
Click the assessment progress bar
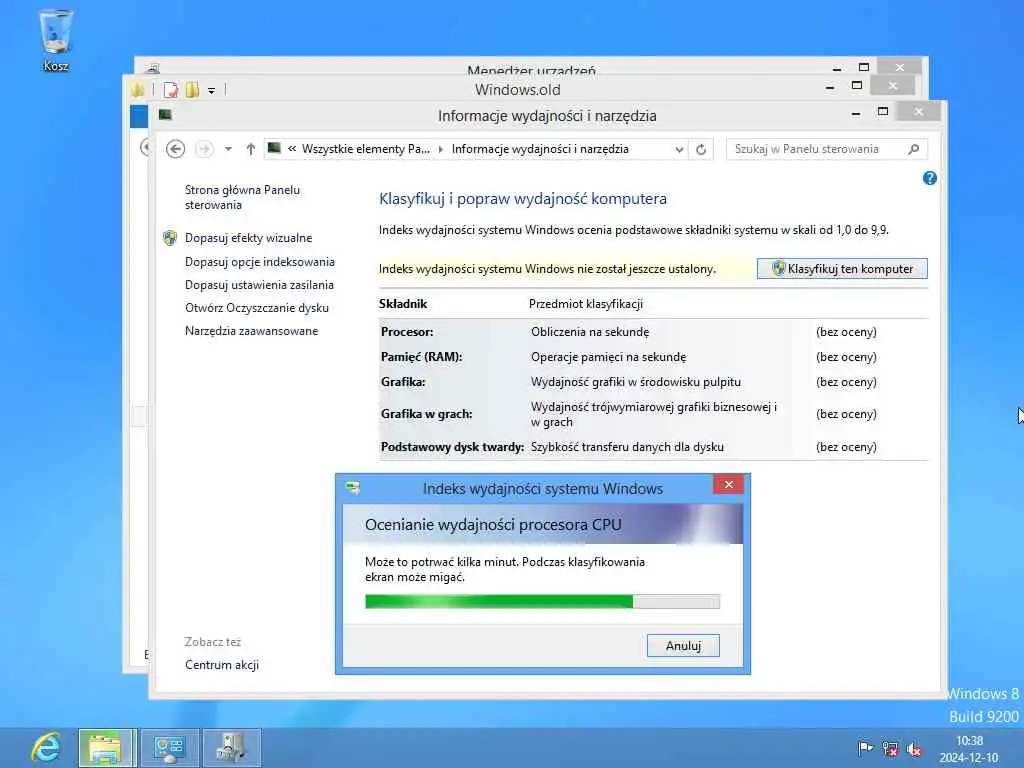(x=543, y=601)
